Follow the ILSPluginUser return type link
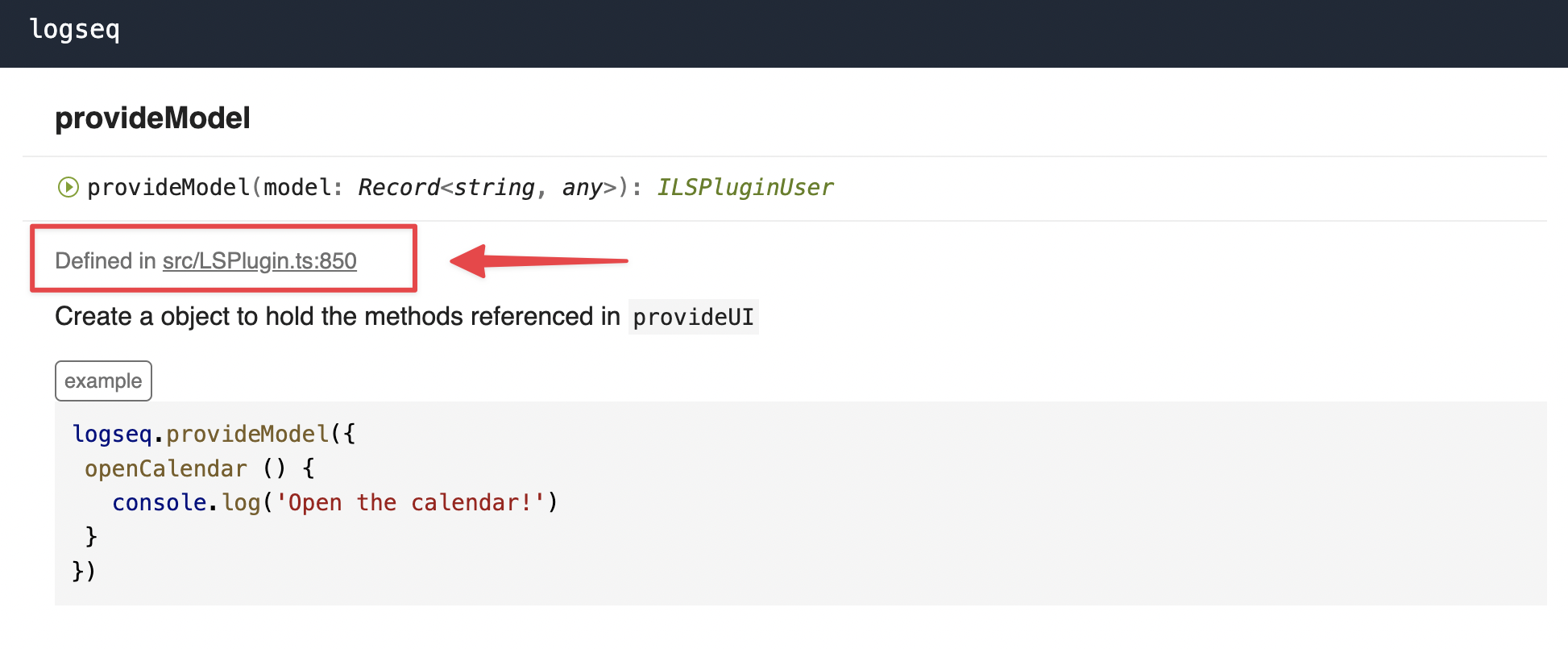This screenshot has height=649, width=1568. click(x=745, y=188)
